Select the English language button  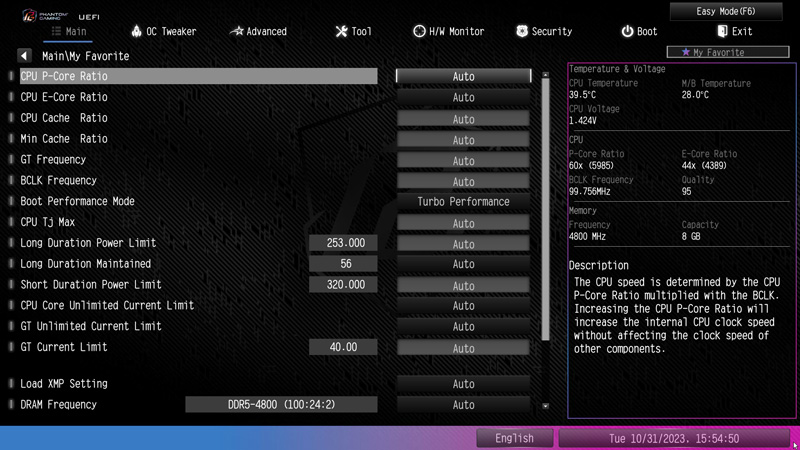514,438
